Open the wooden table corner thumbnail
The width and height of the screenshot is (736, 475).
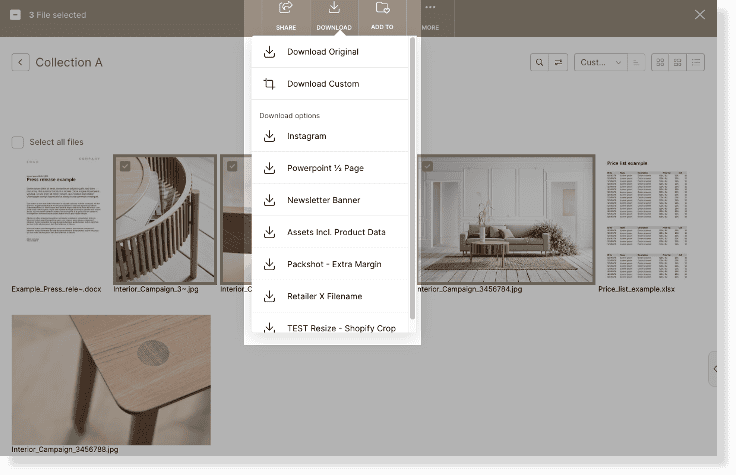coord(111,380)
